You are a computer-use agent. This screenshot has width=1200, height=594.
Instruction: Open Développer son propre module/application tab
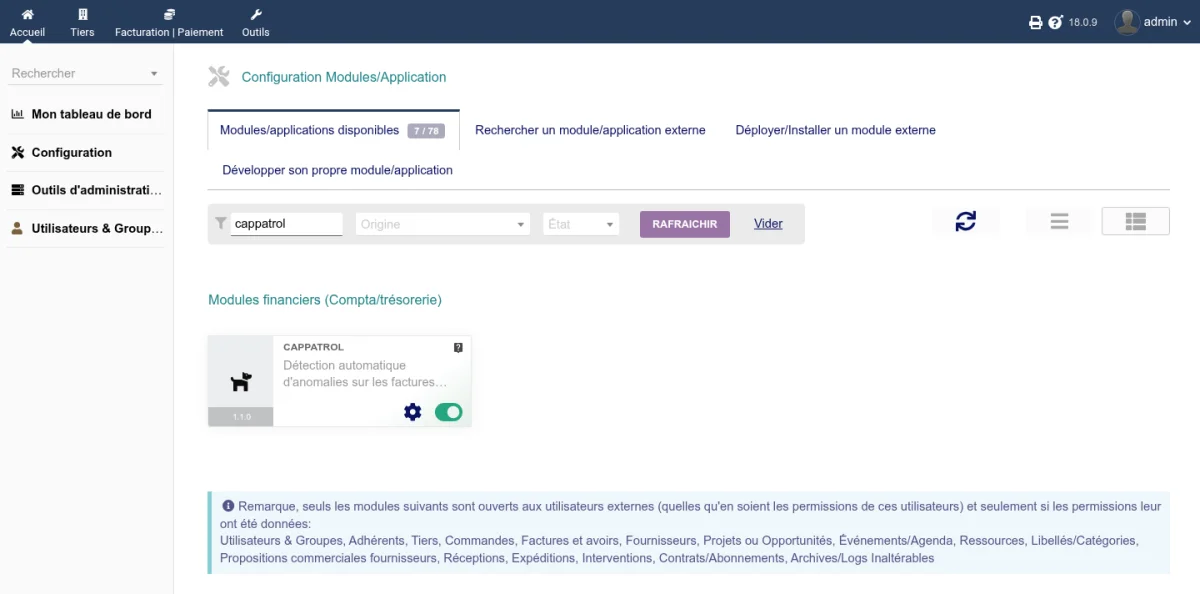point(338,170)
